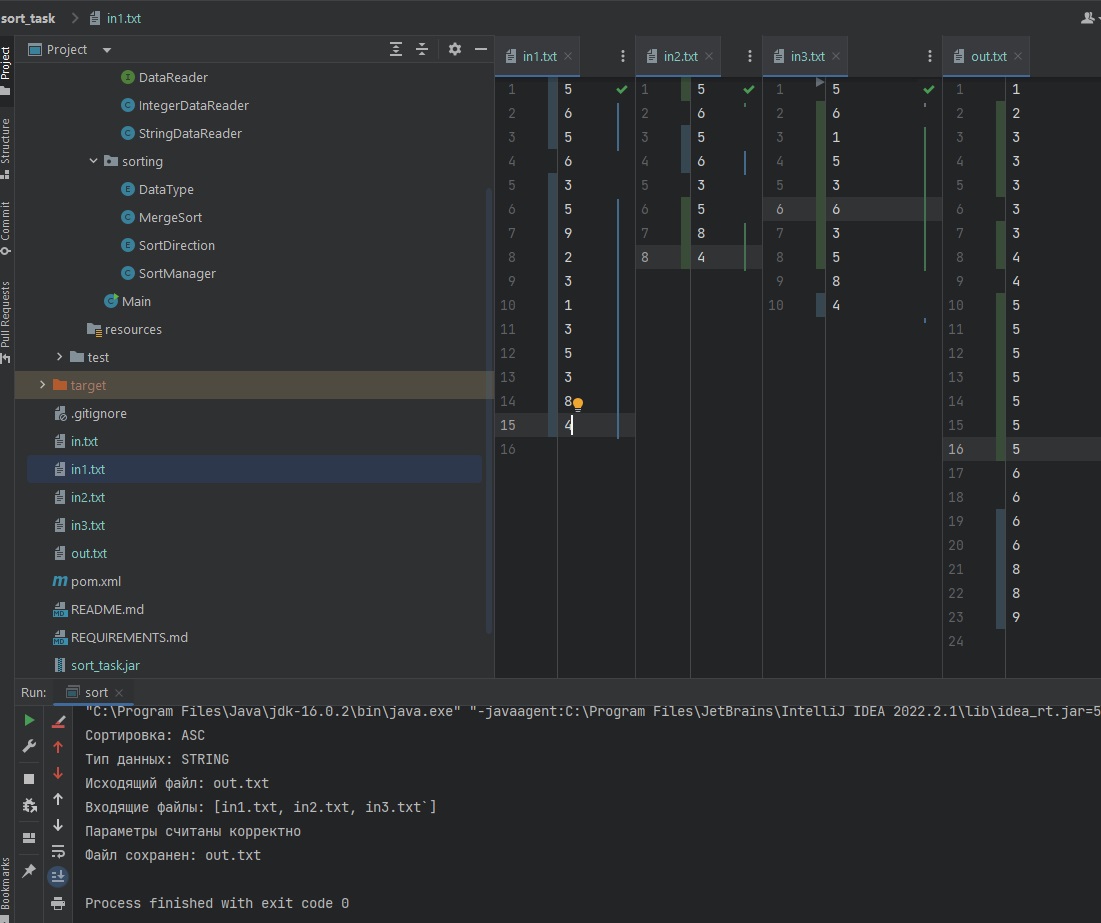The width and height of the screenshot is (1101, 923).
Task: Close the sort run tab
Action: tap(119, 693)
